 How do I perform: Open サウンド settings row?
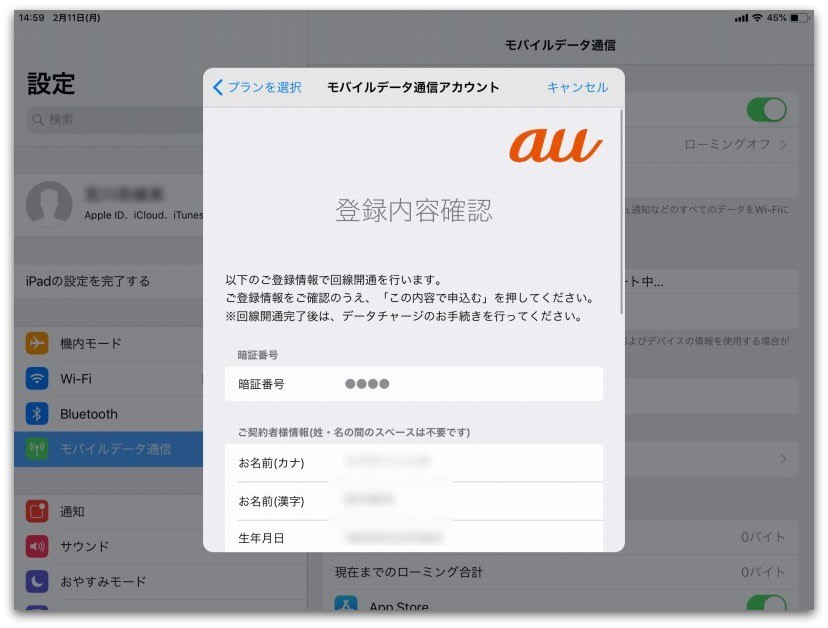pyautogui.click(x=161, y=546)
